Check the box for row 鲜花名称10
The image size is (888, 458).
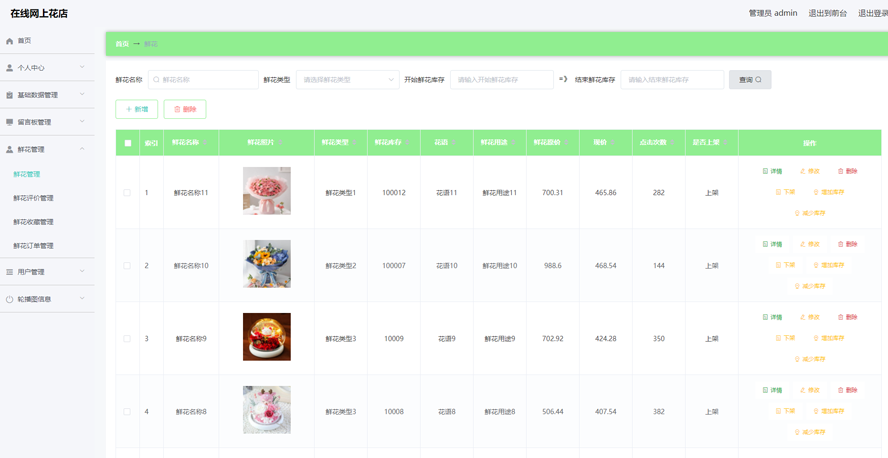(x=127, y=266)
